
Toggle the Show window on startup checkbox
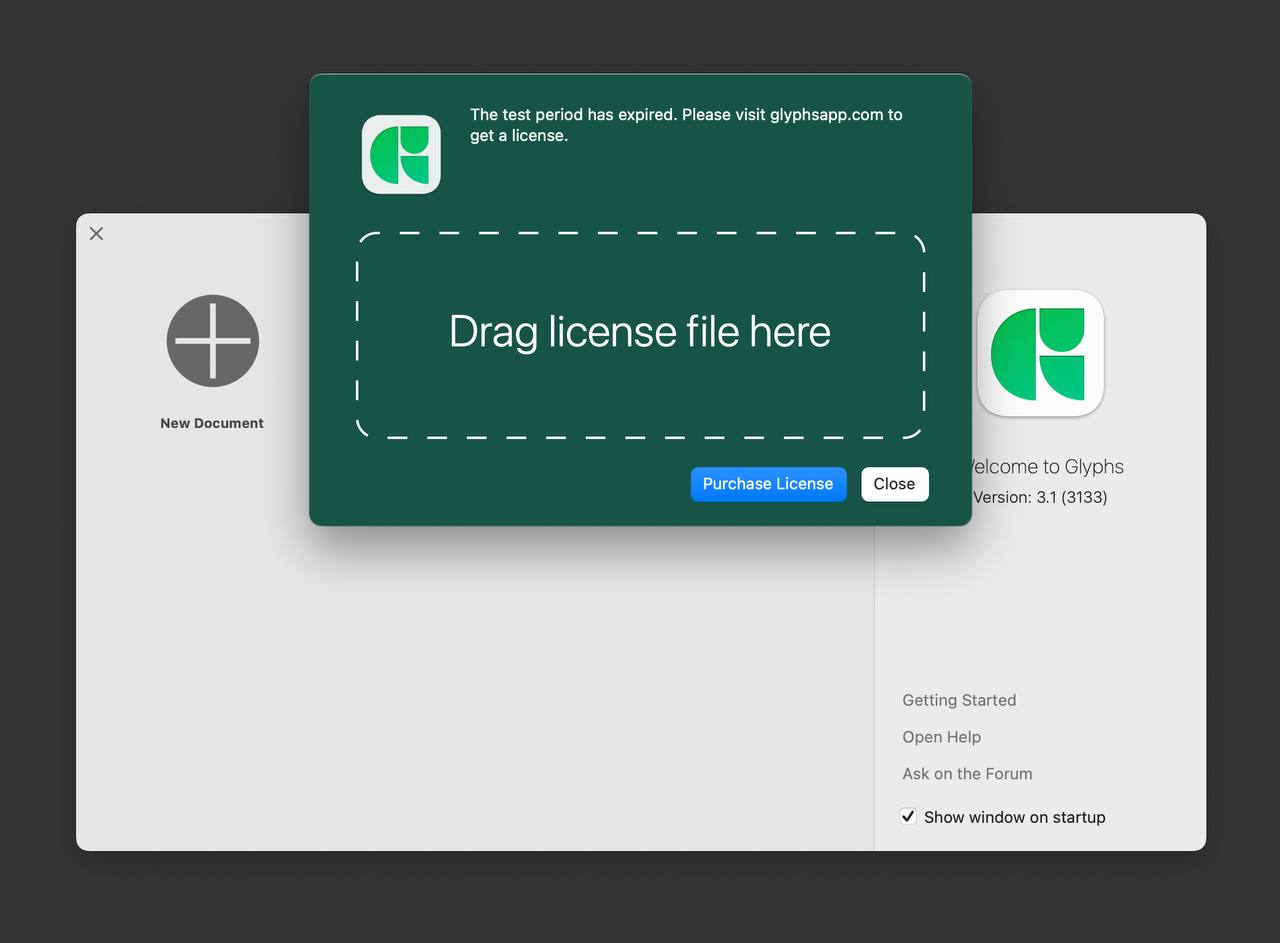908,816
